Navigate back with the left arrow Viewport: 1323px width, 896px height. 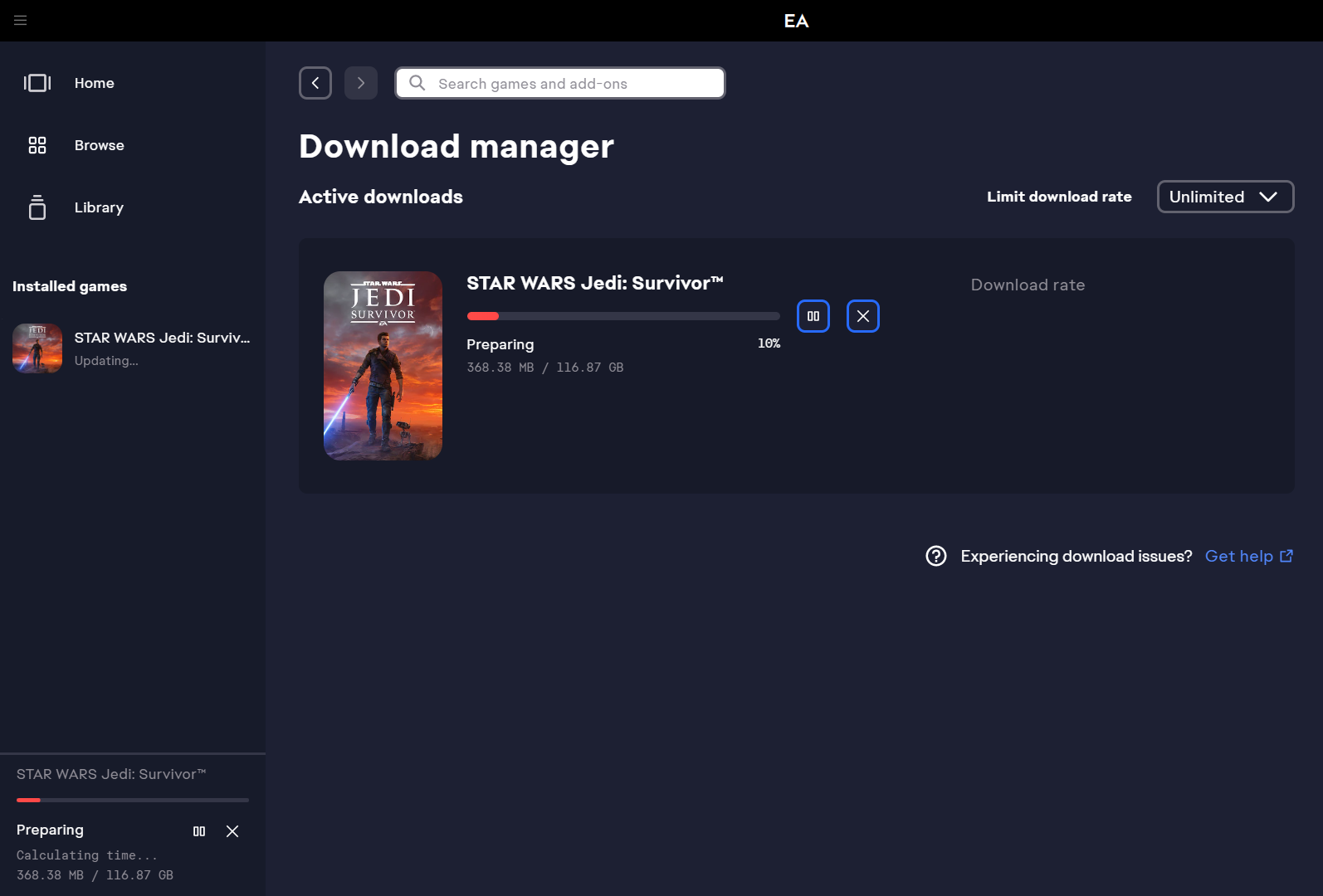click(315, 83)
